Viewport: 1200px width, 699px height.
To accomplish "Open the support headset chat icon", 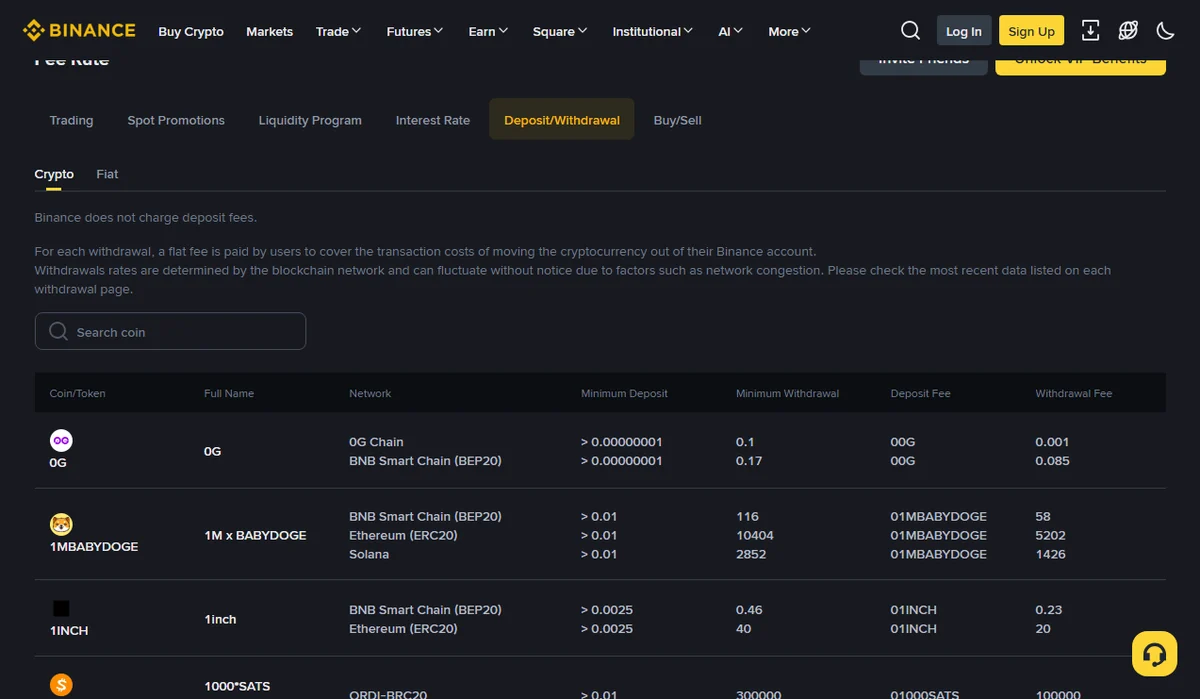I will pos(1154,655).
